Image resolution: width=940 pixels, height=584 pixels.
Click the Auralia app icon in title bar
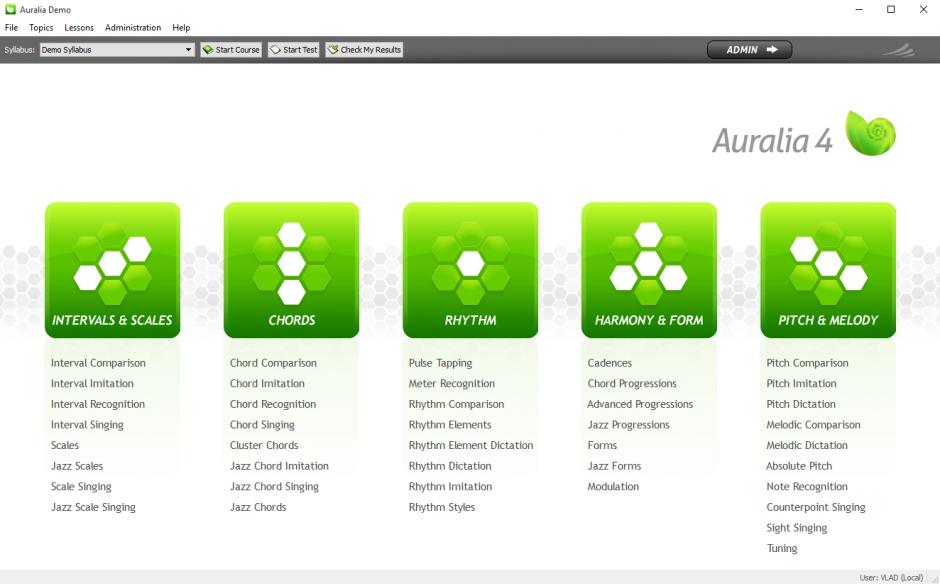(10, 10)
